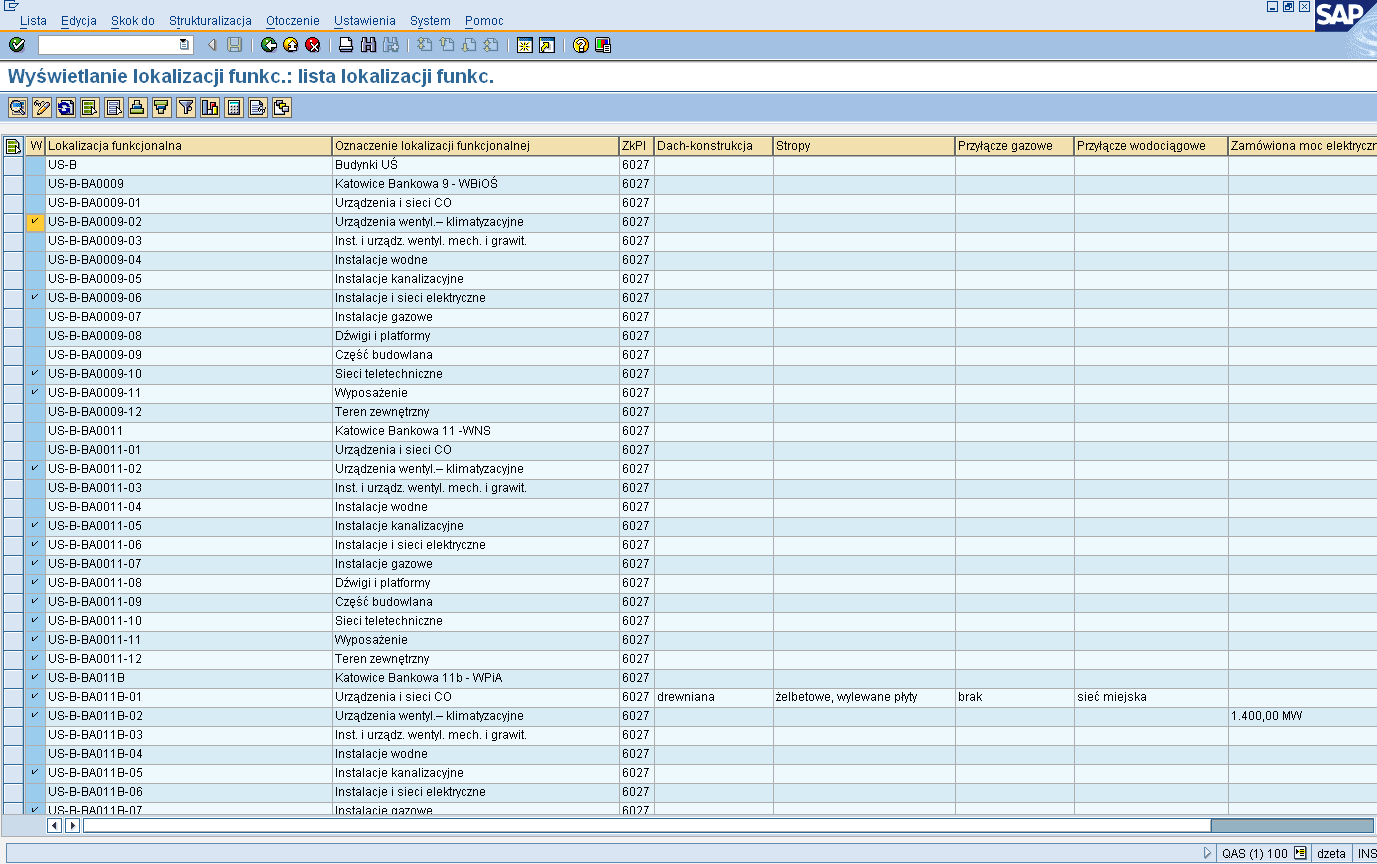The width and height of the screenshot is (1377, 864).
Task: Toggle checkmark in row US-B-BA0011-09
Action: click(x=35, y=602)
